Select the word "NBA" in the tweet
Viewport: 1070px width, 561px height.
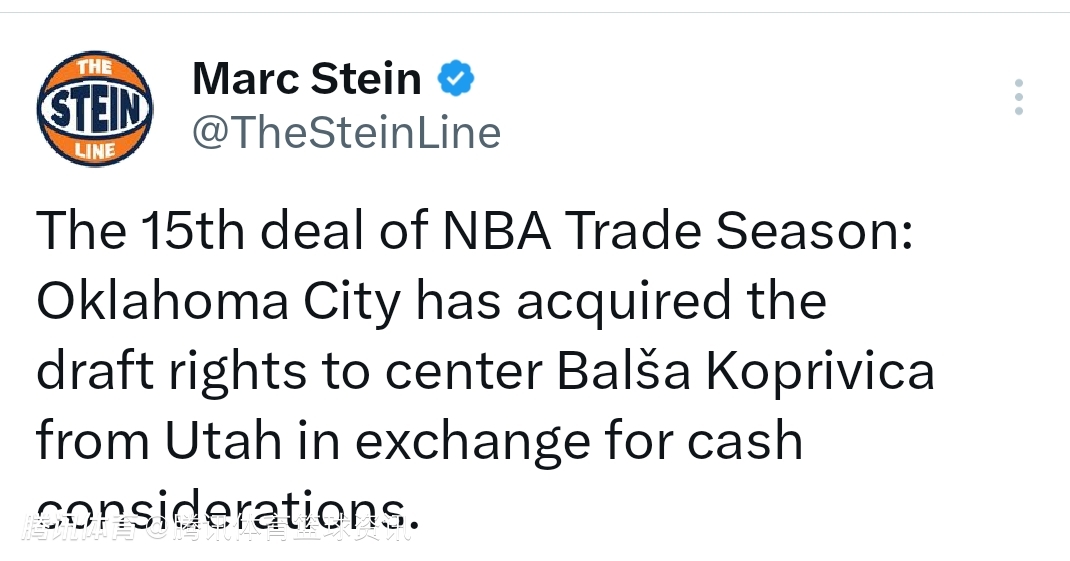(497, 232)
